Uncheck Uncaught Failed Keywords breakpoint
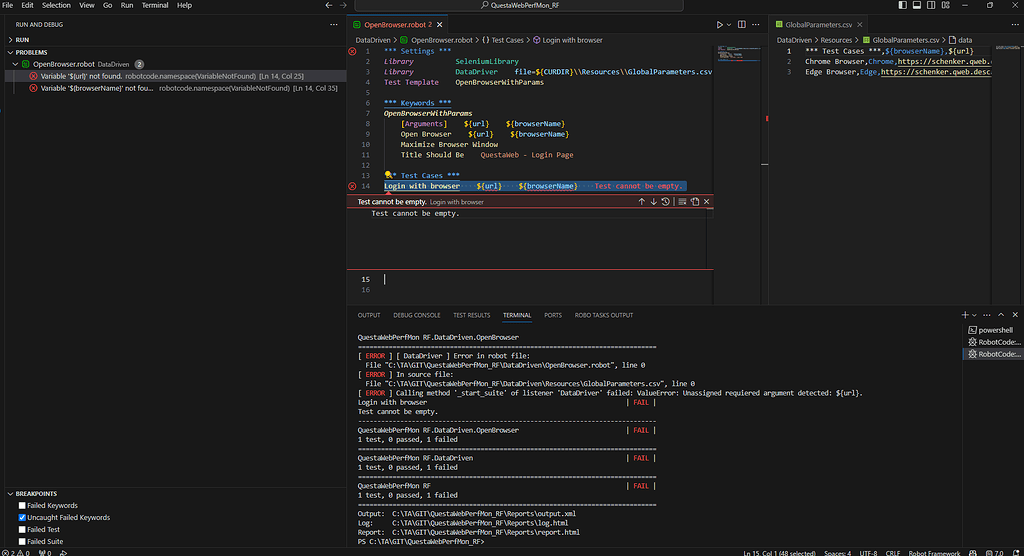The width and height of the screenshot is (1024, 556). click(x=22, y=518)
